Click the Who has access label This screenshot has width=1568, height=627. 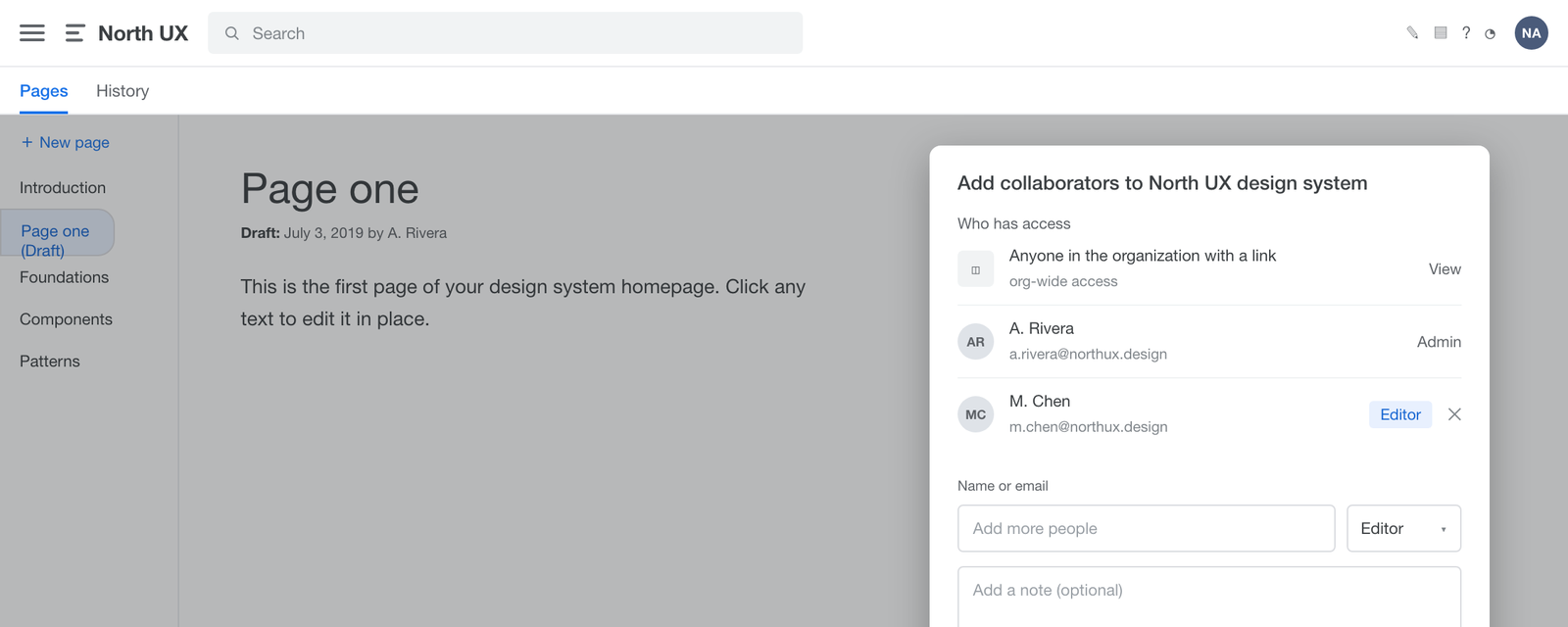coord(1014,224)
